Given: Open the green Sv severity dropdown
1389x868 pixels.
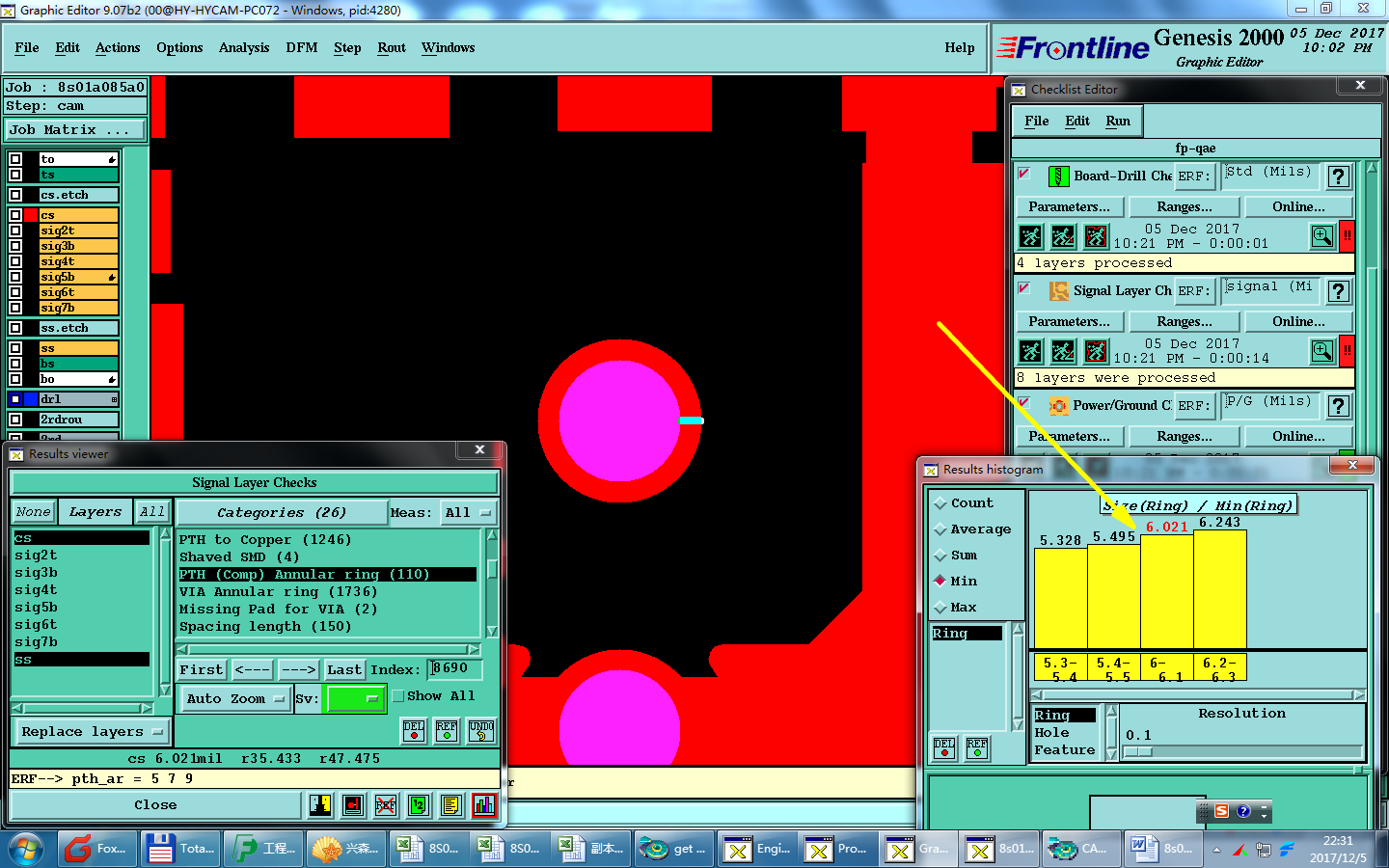Looking at the screenshot, I should pos(356,698).
